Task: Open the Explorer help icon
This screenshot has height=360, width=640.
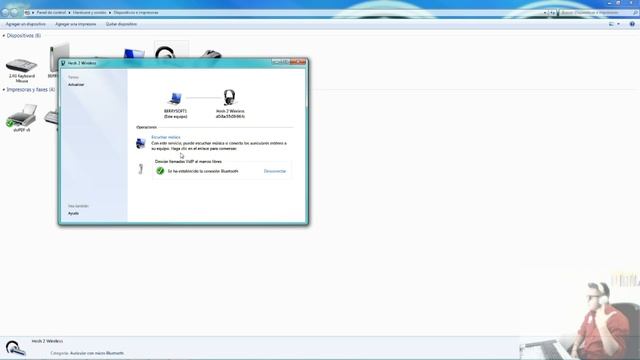Action: 632,24
